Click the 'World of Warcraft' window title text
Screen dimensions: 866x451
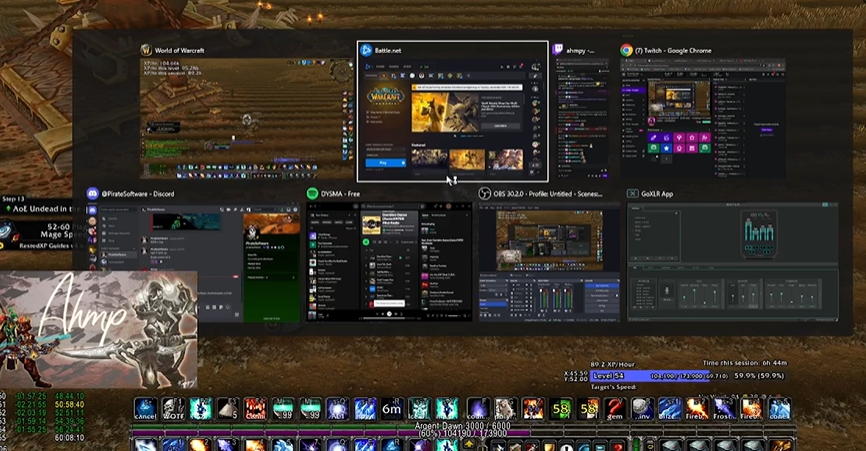tap(179, 50)
